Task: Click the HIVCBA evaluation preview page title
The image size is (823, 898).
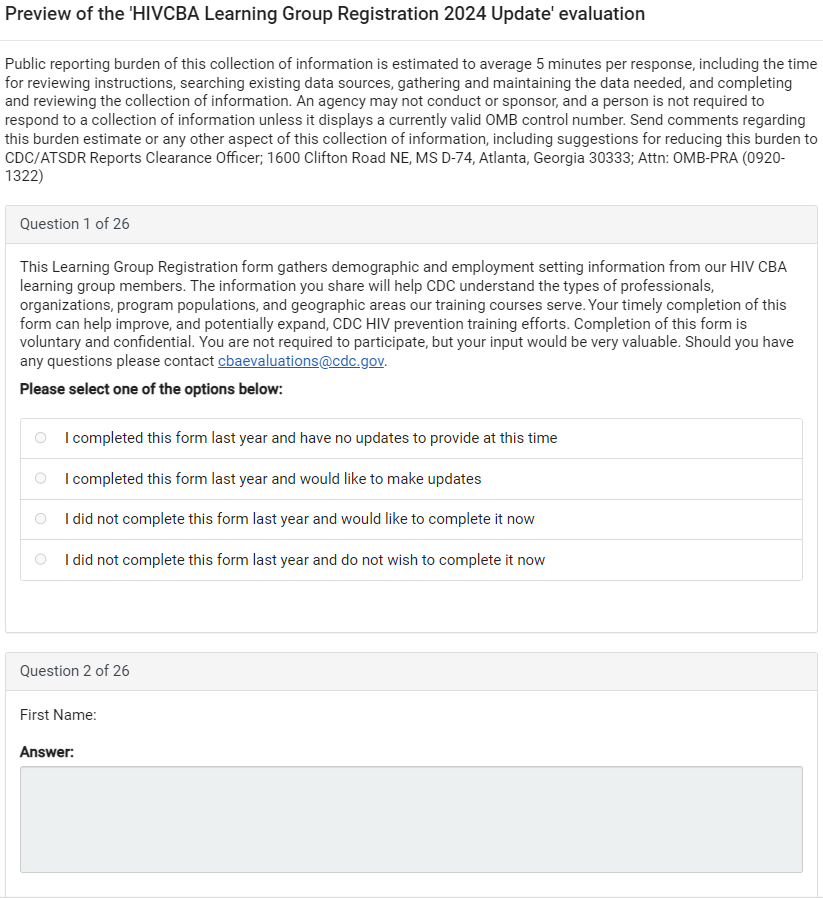Action: [x=325, y=14]
